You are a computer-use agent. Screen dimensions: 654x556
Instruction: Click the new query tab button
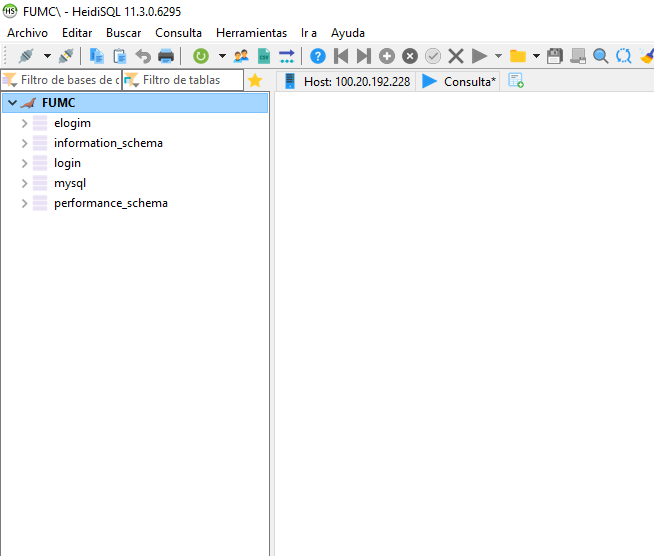[516, 81]
